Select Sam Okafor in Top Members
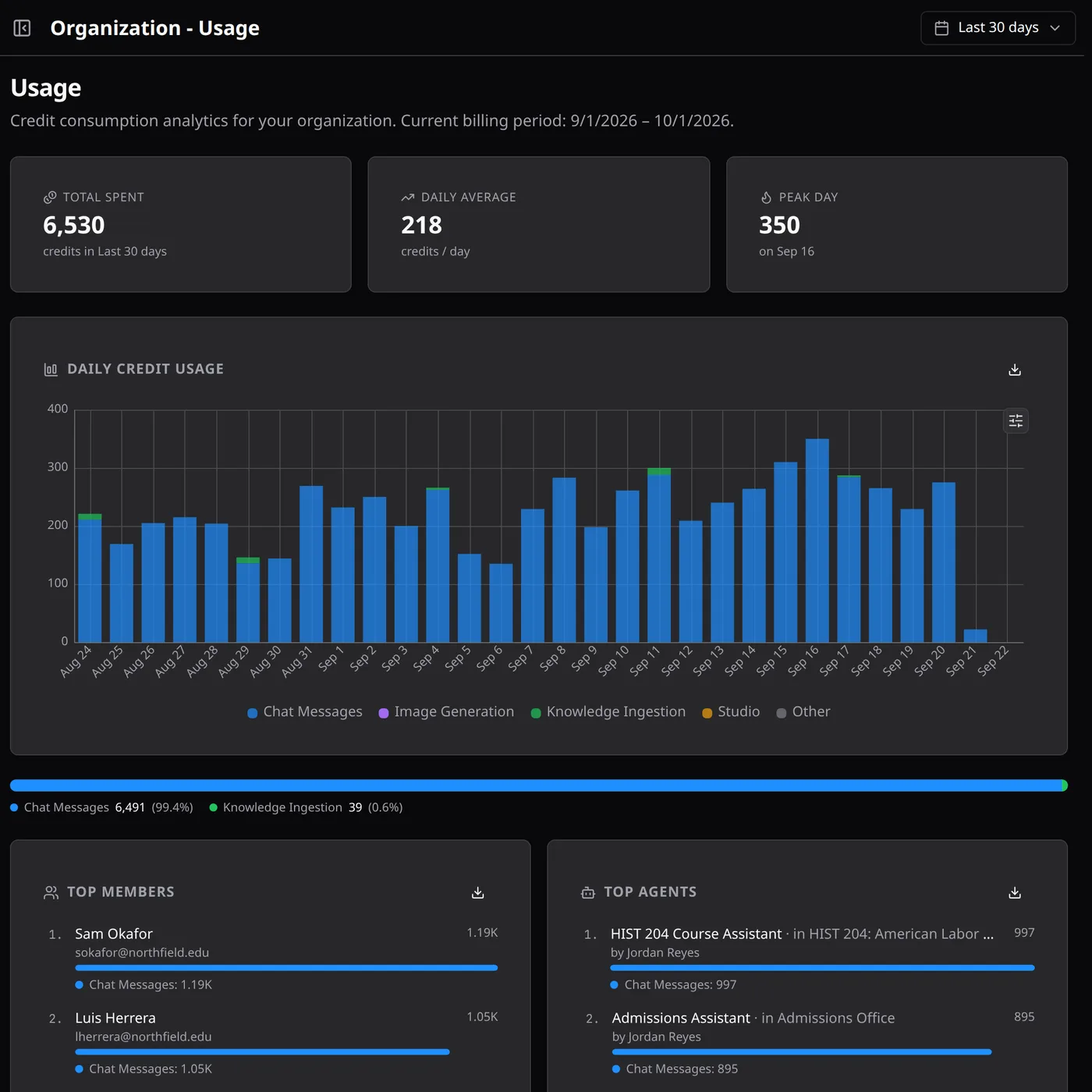The height and width of the screenshot is (1092, 1092). [x=114, y=934]
